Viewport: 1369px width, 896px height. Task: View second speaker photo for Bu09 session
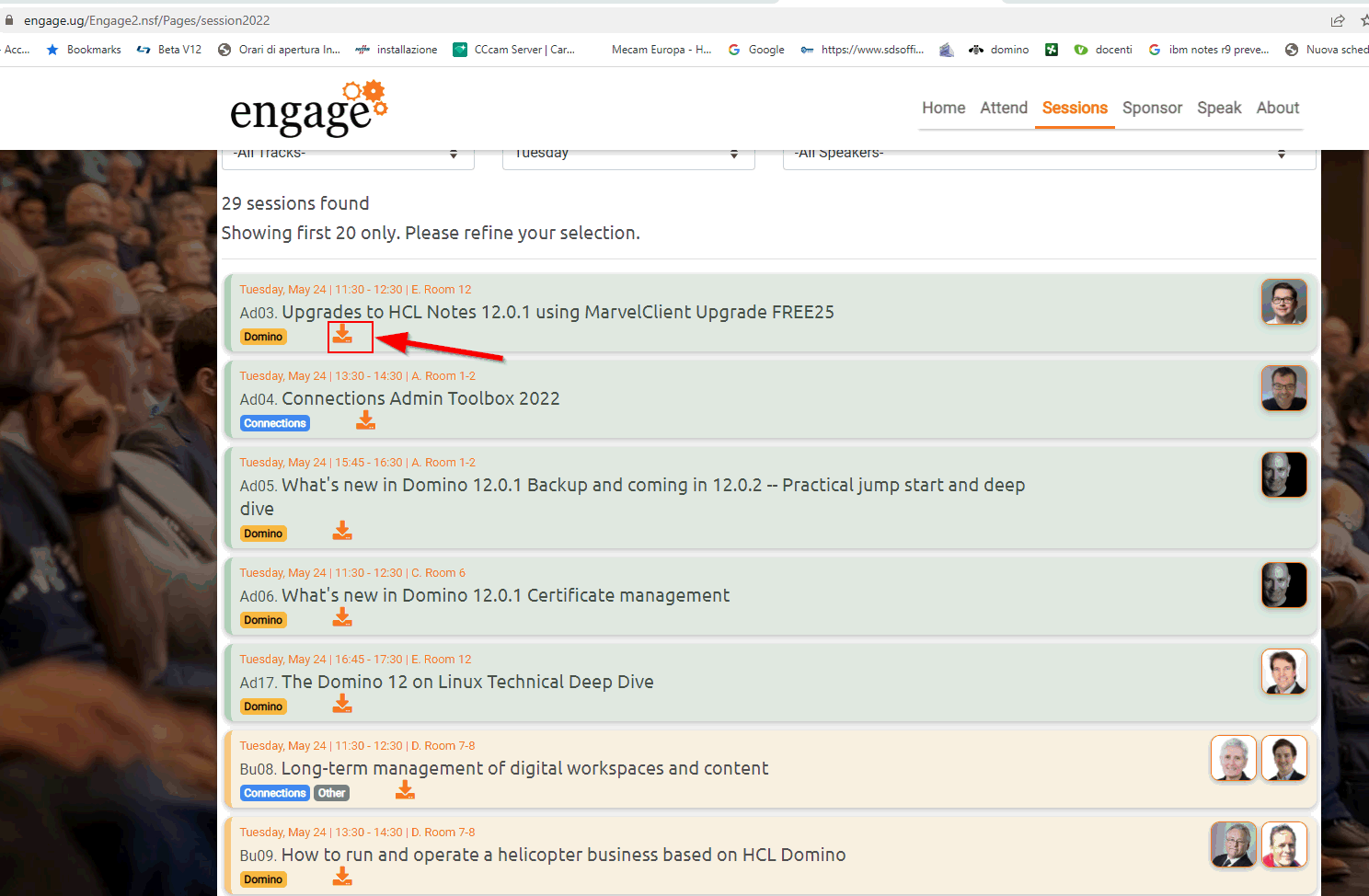(1284, 844)
